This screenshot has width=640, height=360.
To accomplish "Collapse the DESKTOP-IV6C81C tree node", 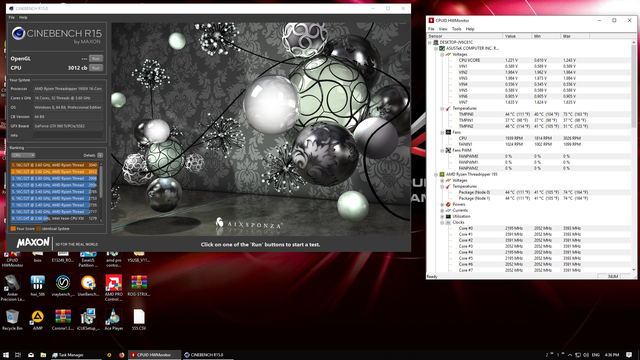I will tap(430, 42).
